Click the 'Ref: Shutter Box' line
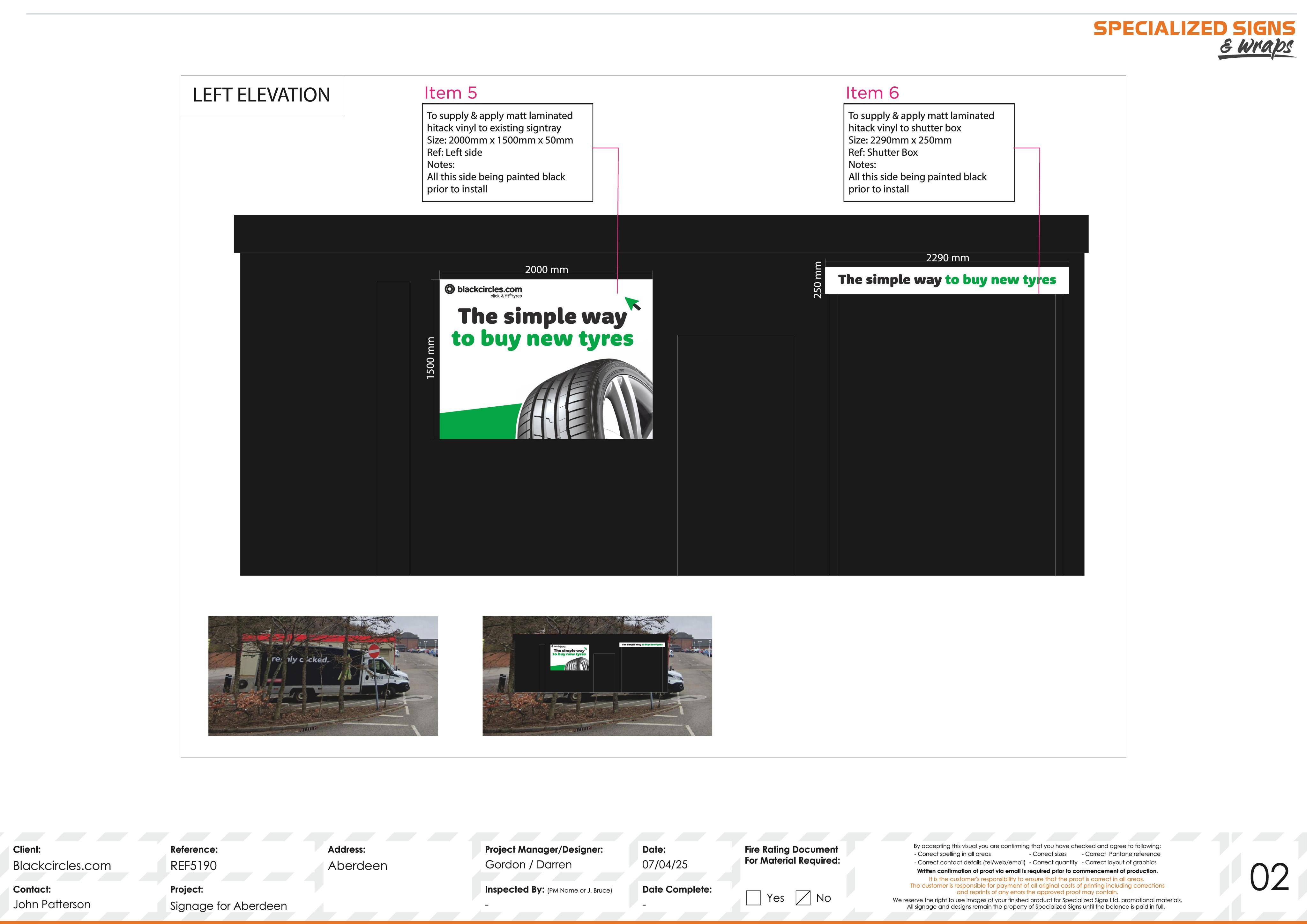The width and height of the screenshot is (1307, 924). [x=883, y=152]
